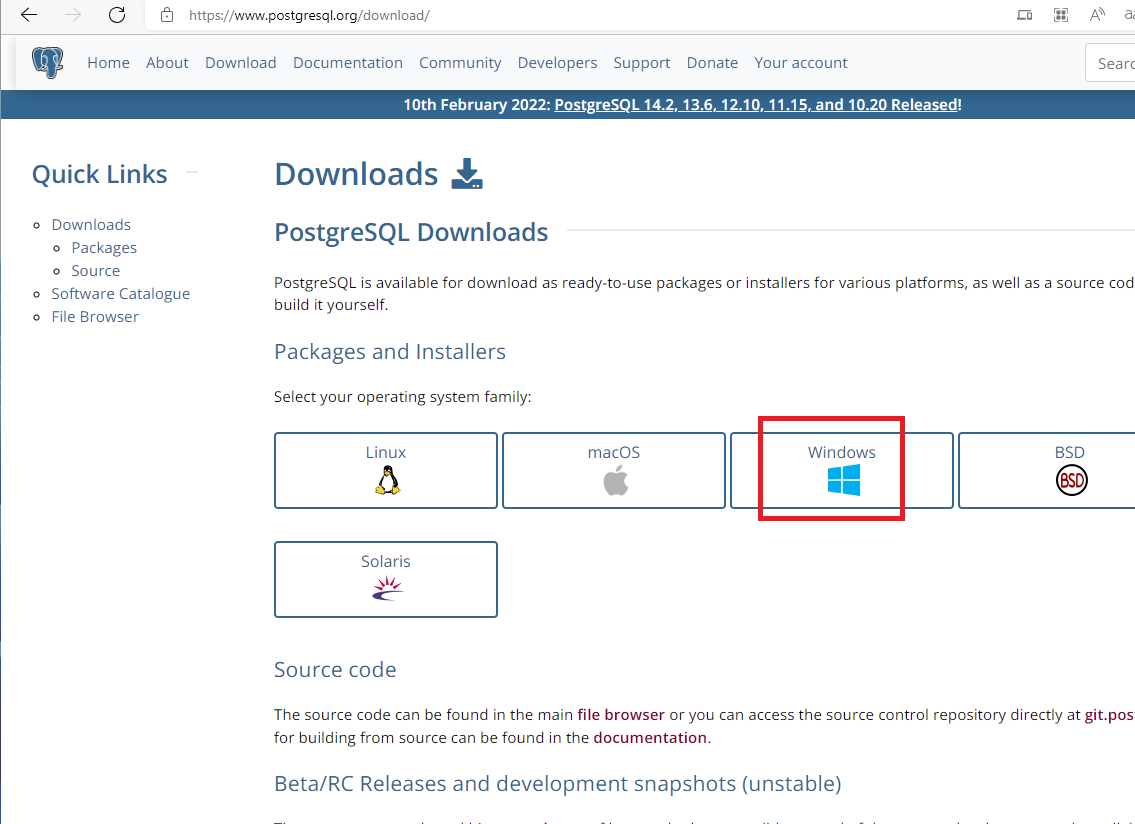1135x824 pixels.
Task: Click the 'PostgreSQL Downloads' heading
Action: 411,232
